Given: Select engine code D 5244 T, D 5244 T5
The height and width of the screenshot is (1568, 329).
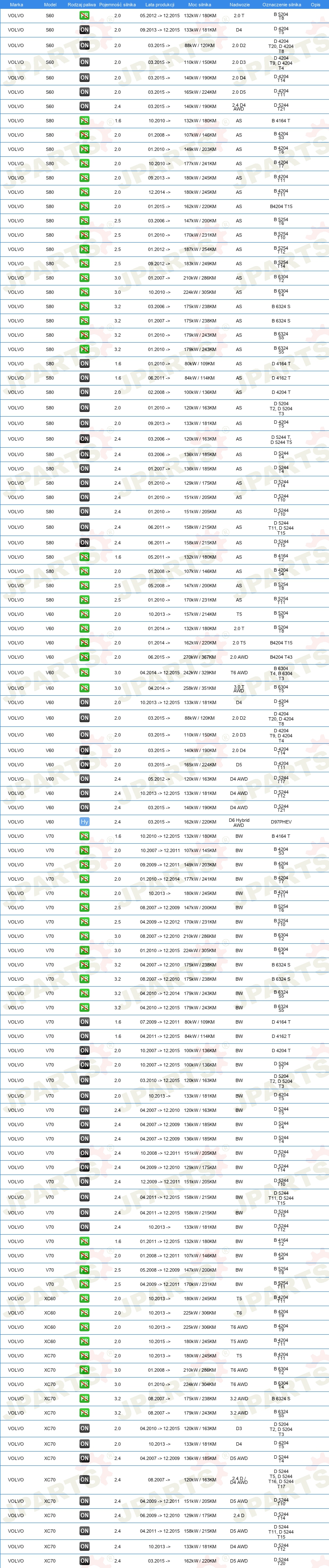Looking at the screenshot, I should (281, 439).
